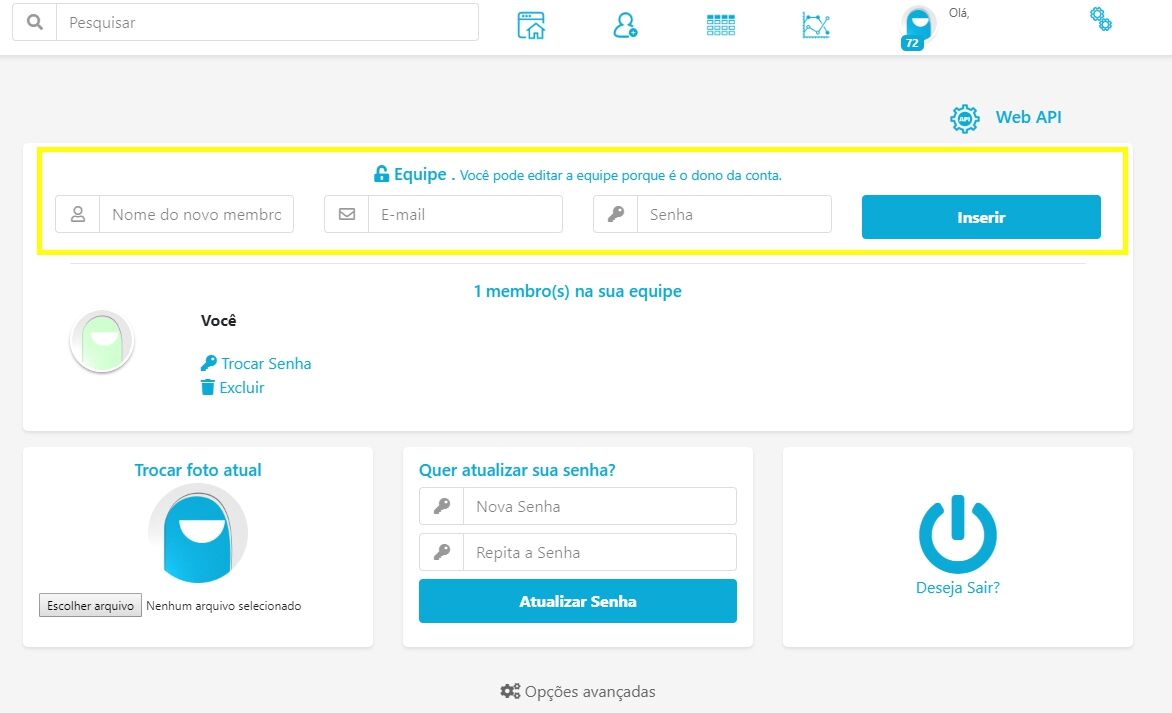The height and width of the screenshot is (713, 1172).
Task: Click the add user icon in top bar
Action: [625, 25]
